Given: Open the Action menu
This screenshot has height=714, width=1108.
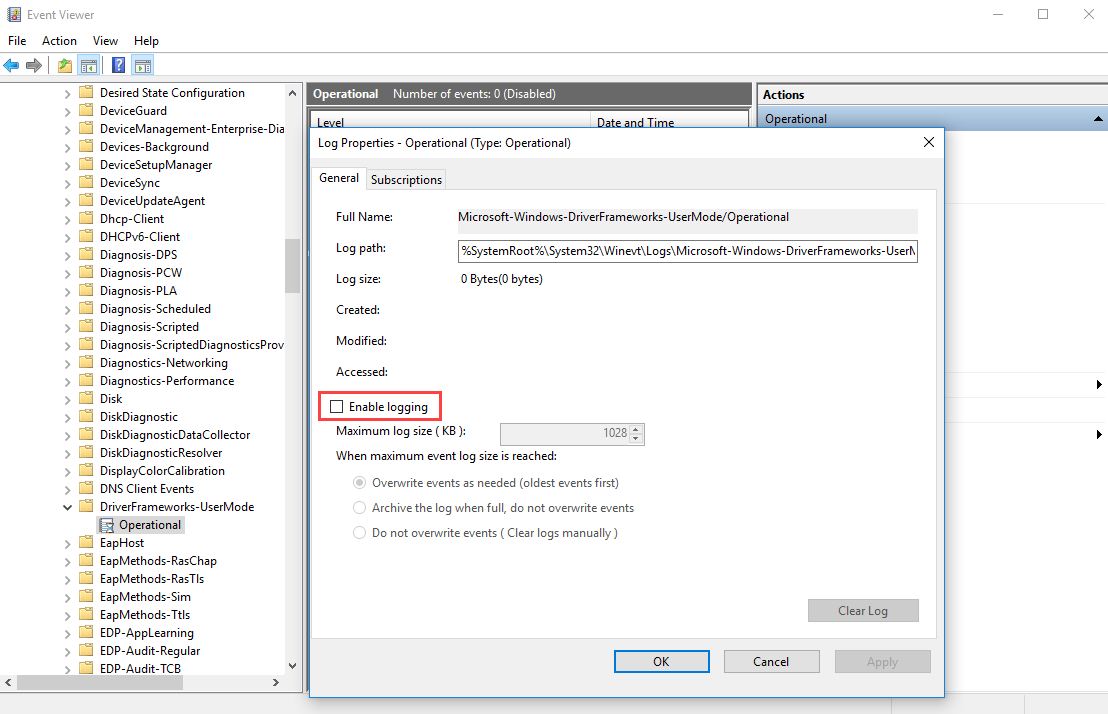Looking at the screenshot, I should pyautogui.click(x=59, y=40).
